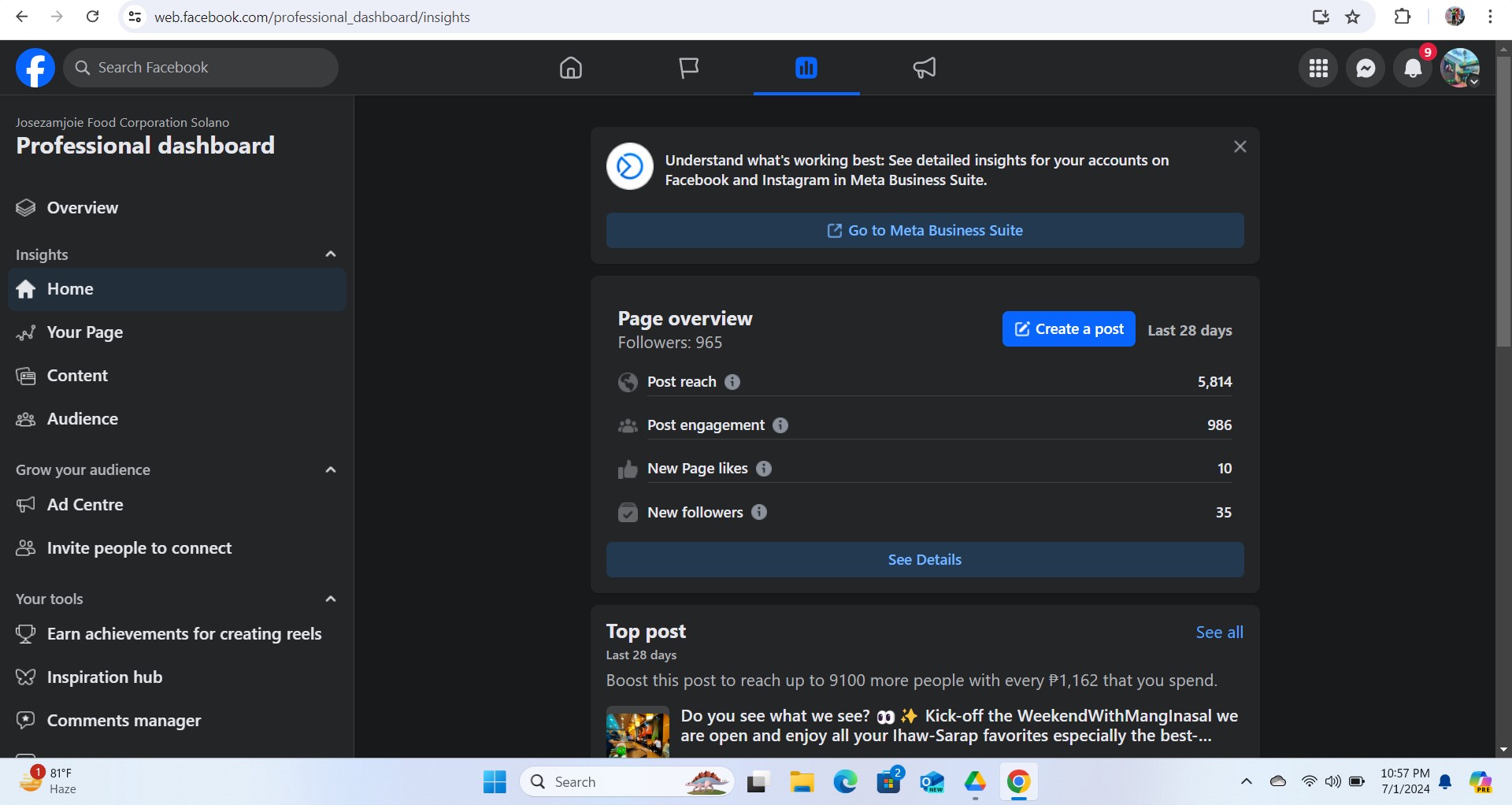Bookmark this page with the star icon
Screen dimensions: 1512x805
(x=1353, y=17)
